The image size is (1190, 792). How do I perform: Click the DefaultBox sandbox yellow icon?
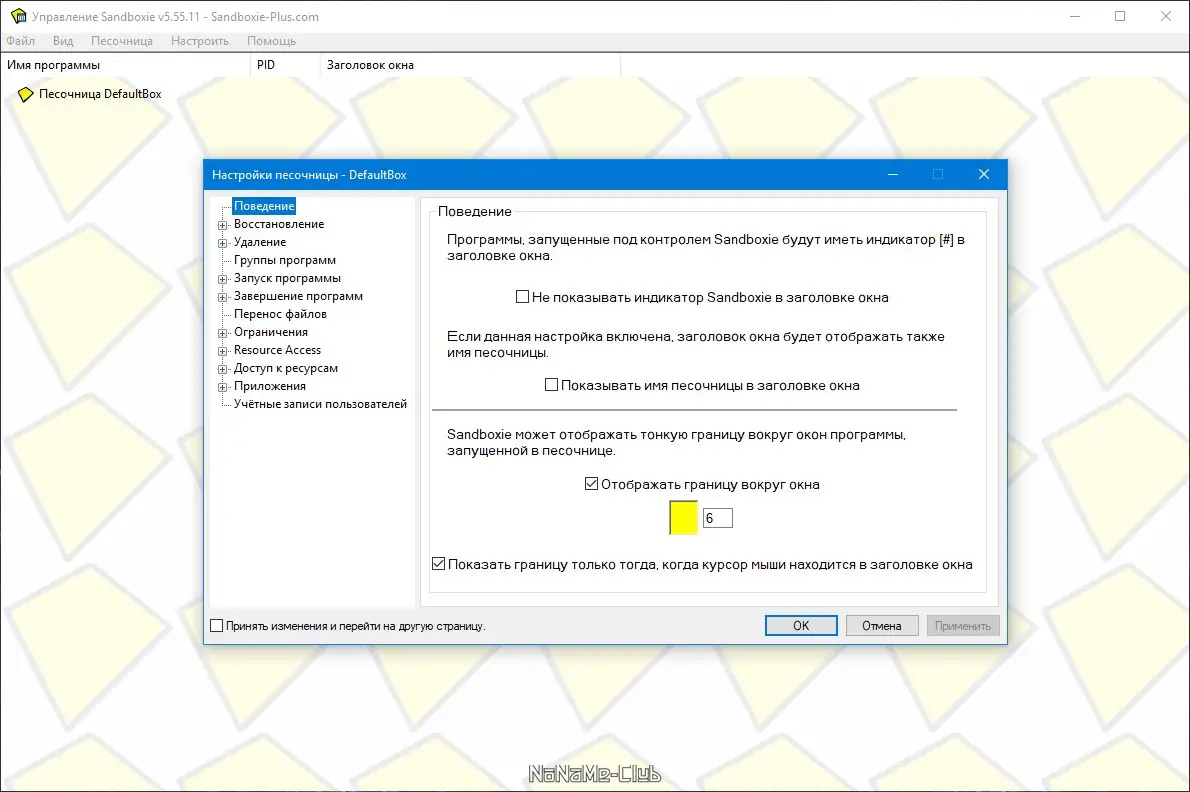click(x=25, y=94)
